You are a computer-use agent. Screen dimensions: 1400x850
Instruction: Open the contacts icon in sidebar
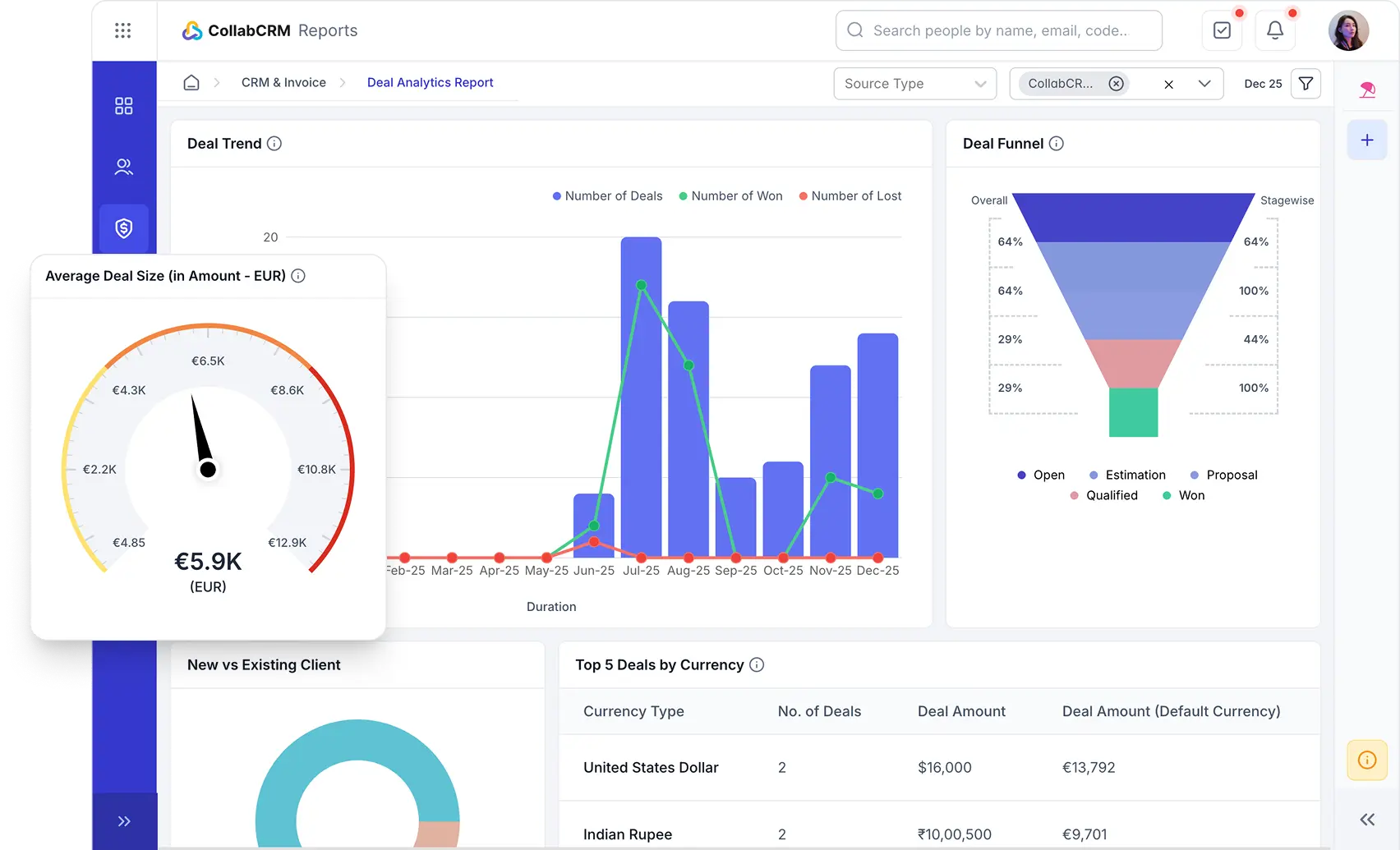pos(124,167)
